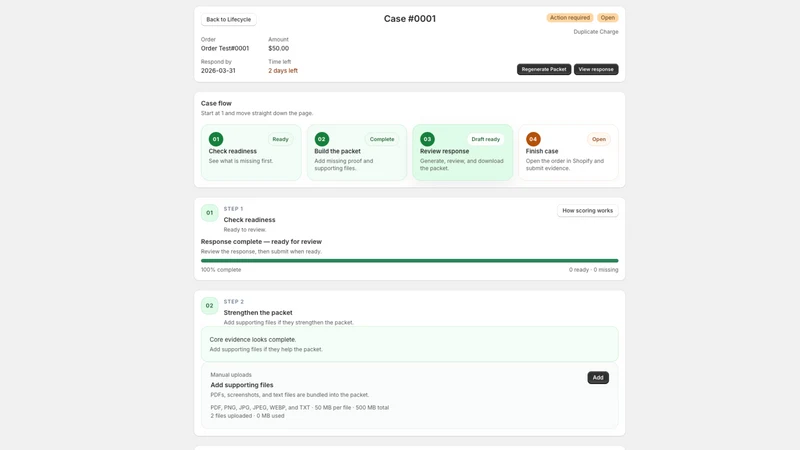
Task: Click 2 files uploaded · 0 MB used
Action: [247, 416]
